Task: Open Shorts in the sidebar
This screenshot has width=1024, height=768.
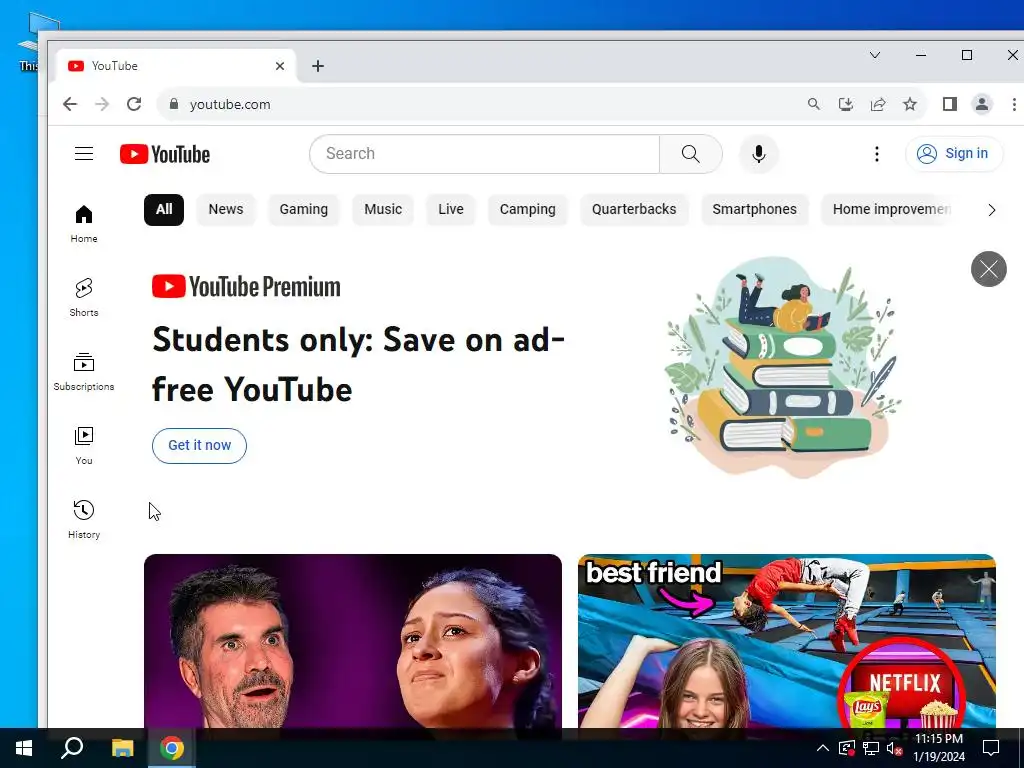Action: tap(84, 297)
